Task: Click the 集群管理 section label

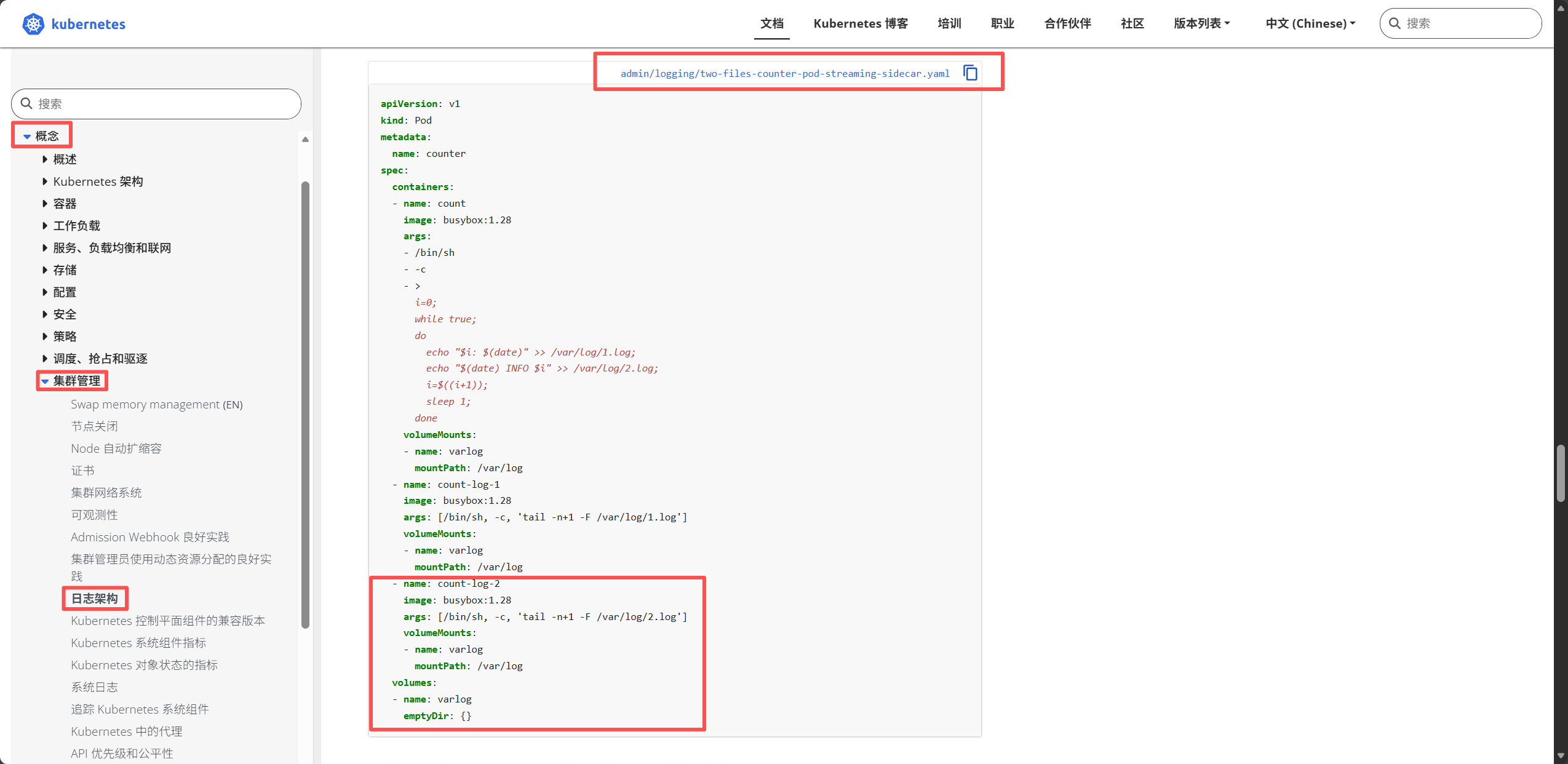Action: click(77, 381)
